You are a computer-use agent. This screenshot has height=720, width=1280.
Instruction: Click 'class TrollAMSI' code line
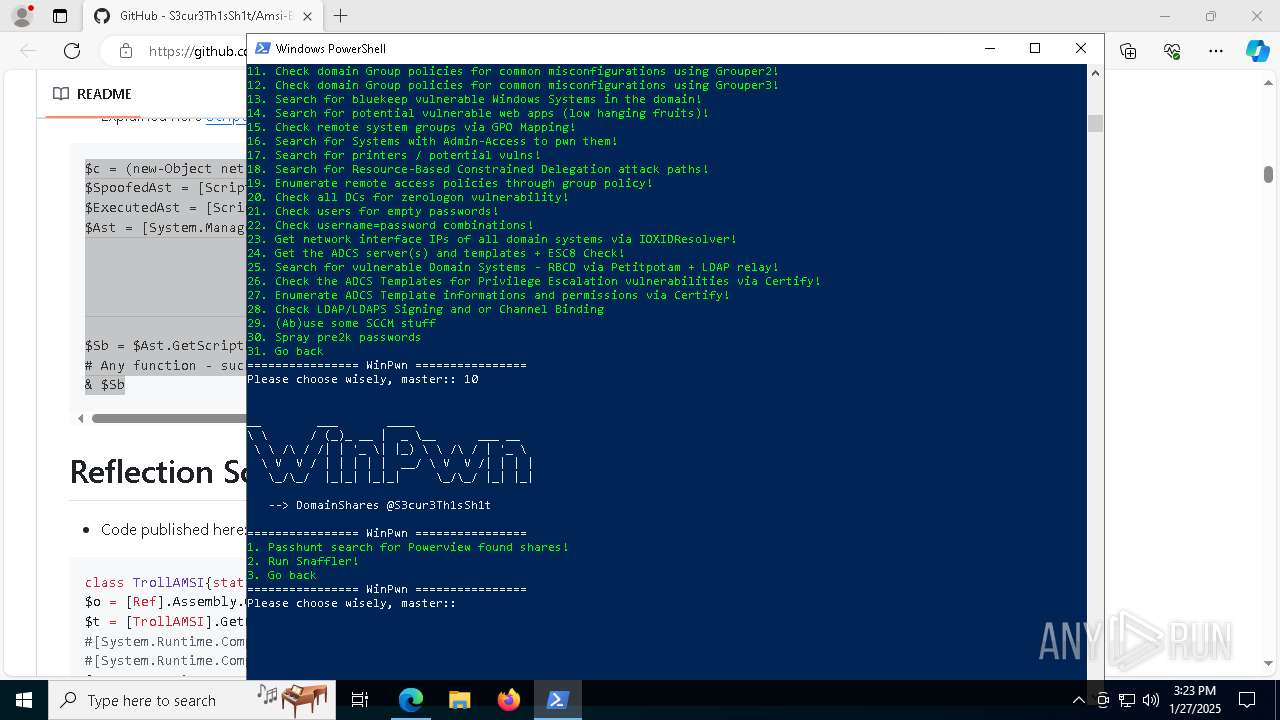[165, 582]
